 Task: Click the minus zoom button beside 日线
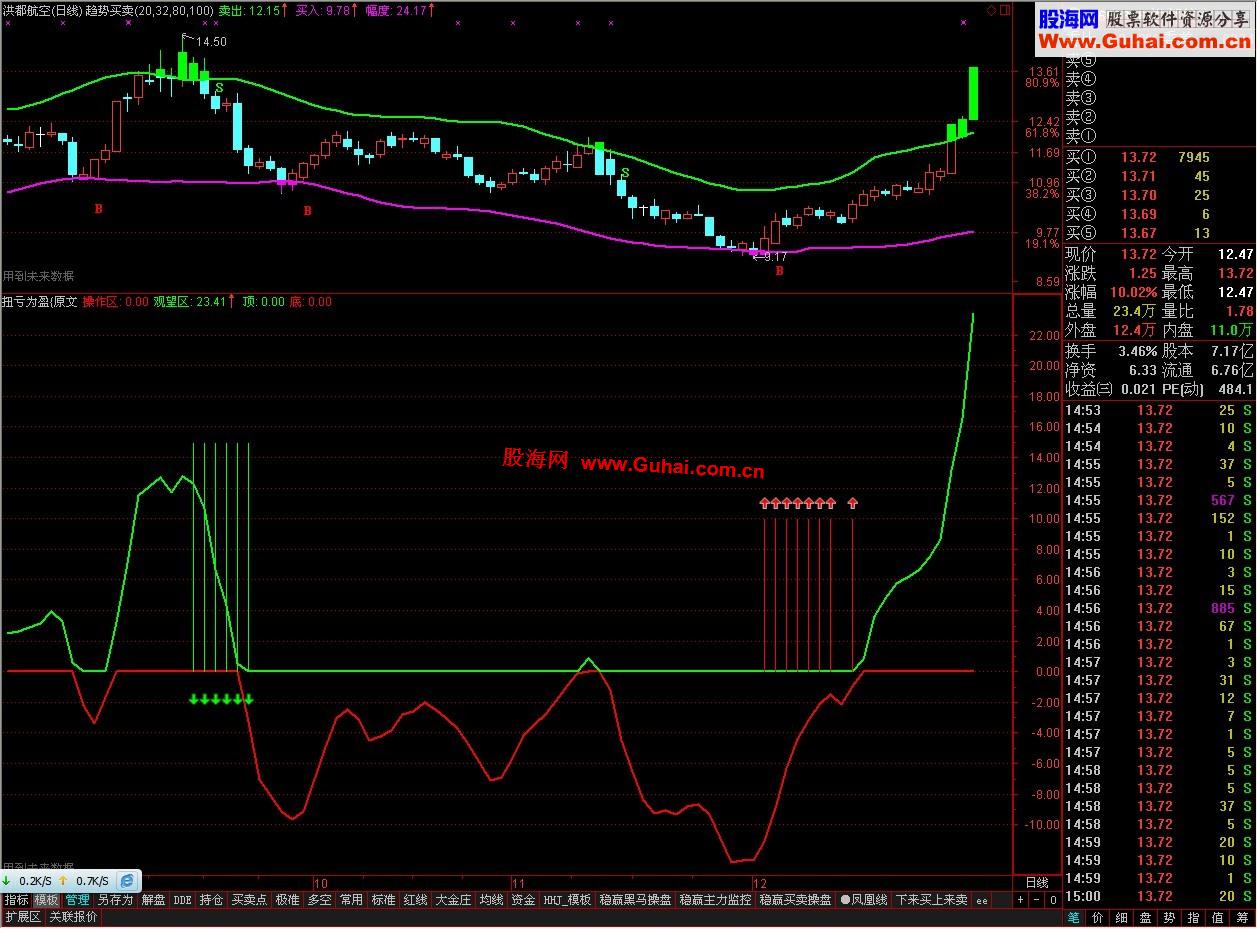[1036, 900]
